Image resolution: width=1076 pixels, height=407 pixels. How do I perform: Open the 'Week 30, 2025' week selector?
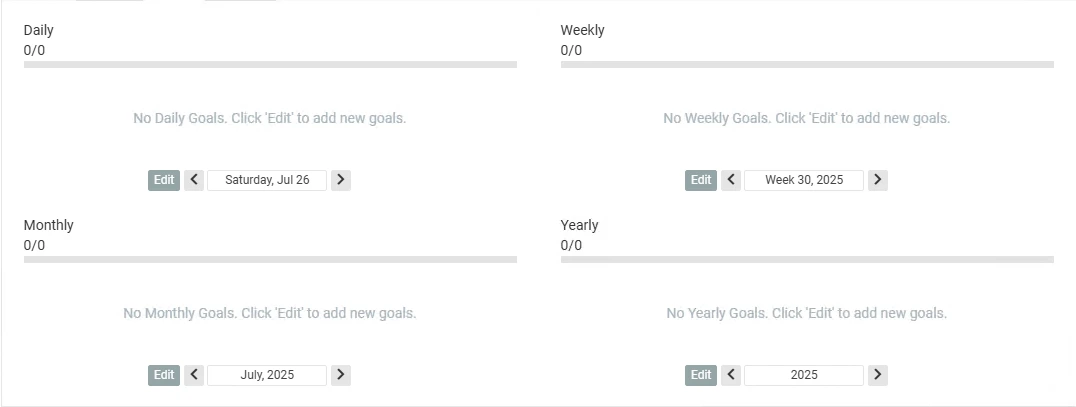click(804, 180)
